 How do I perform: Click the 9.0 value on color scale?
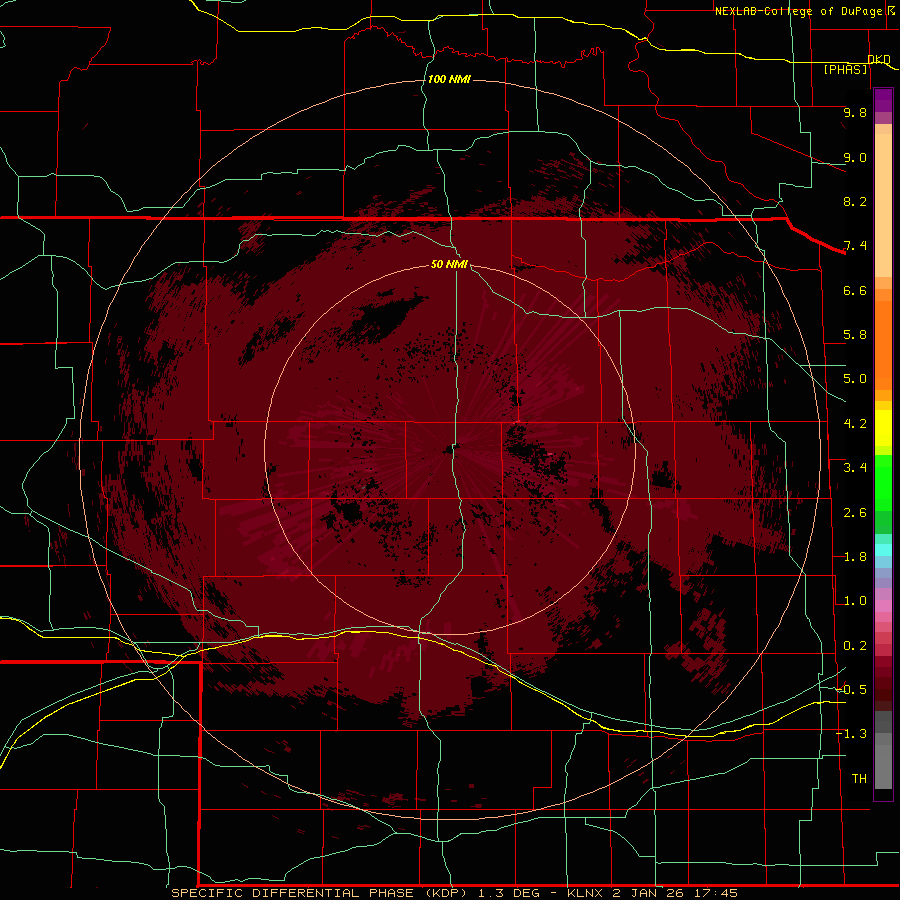[x=855, y=157]
